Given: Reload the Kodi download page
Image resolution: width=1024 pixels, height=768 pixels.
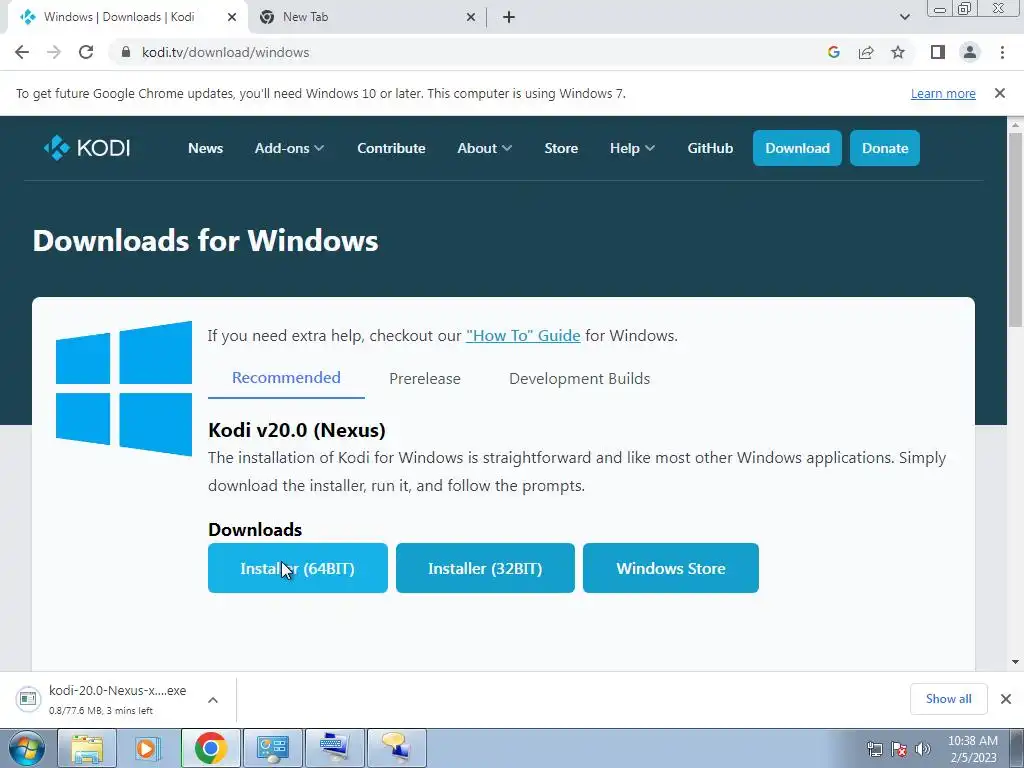Looking at the screenshot, I should (86, 52).
